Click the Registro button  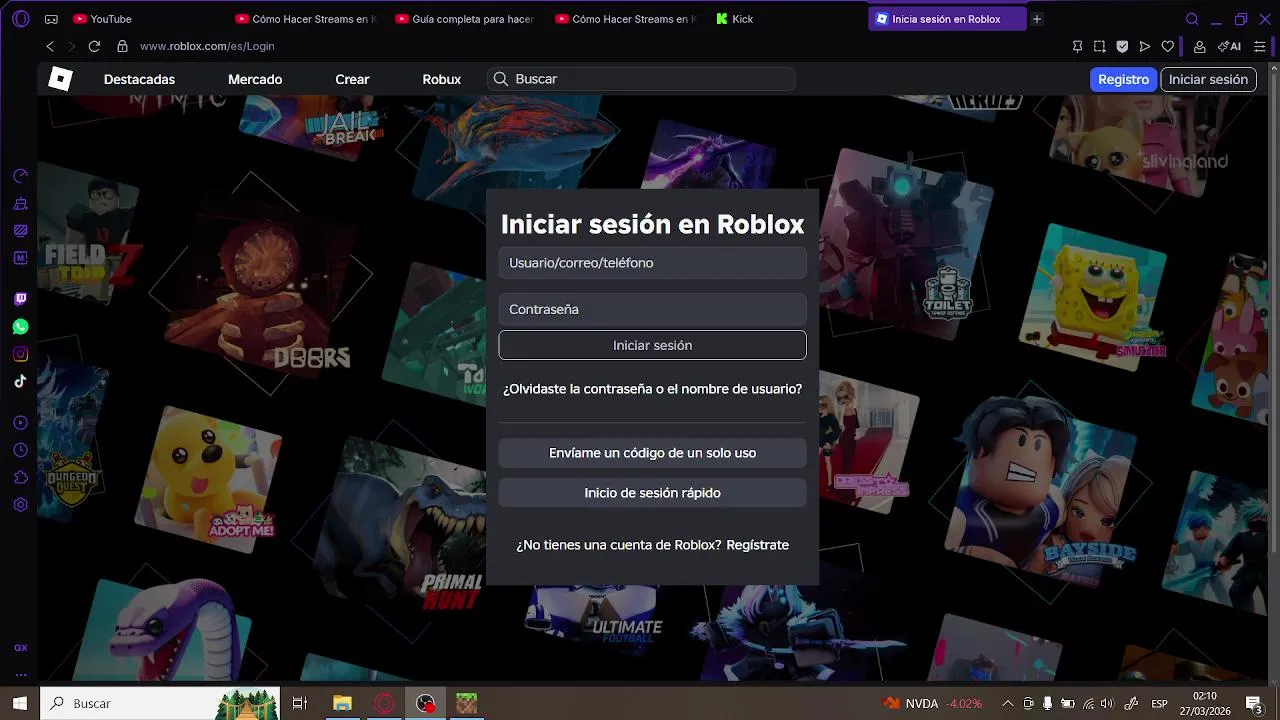(x=1123, y=79)
